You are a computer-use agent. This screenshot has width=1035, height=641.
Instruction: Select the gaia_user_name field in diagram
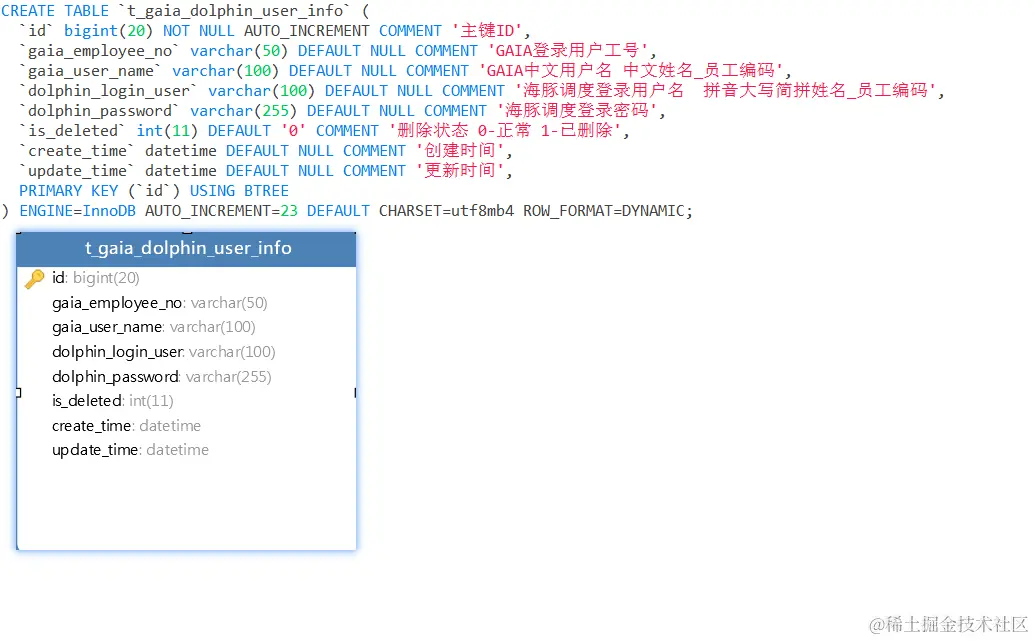click(x=154, y=327)
